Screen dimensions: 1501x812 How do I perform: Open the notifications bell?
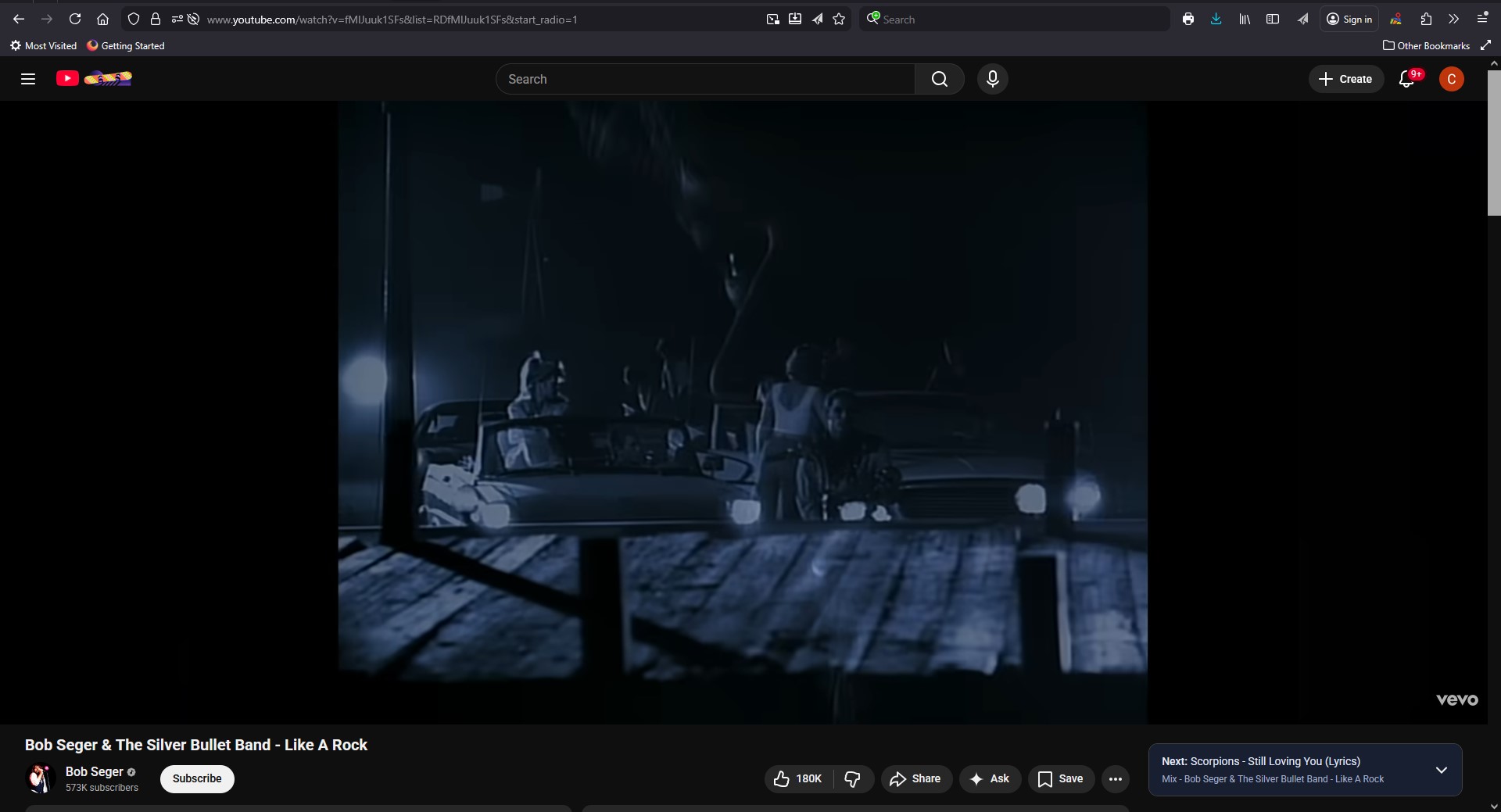(1406, 79)
